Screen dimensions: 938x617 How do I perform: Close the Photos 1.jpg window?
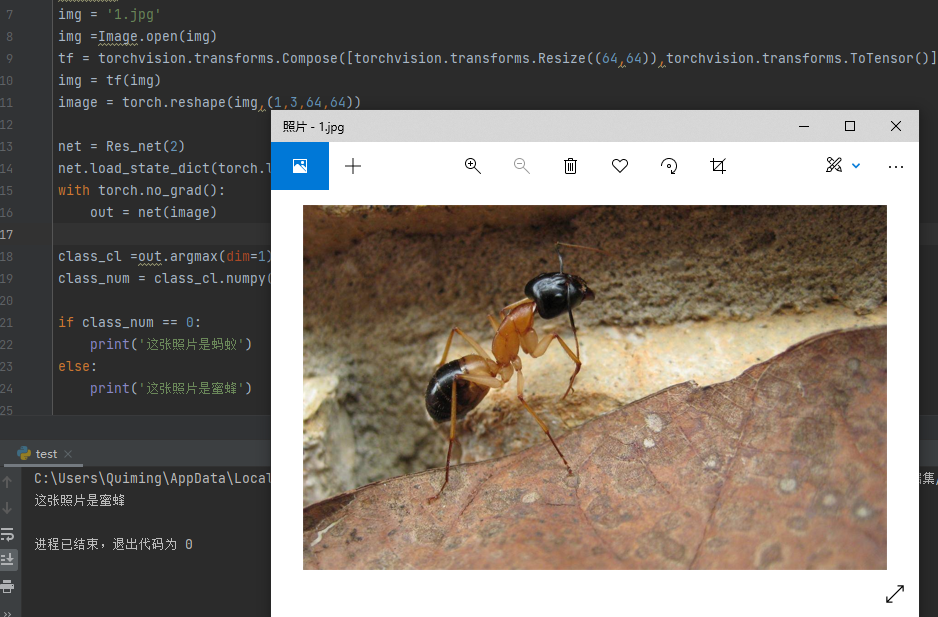pos(896,126)
